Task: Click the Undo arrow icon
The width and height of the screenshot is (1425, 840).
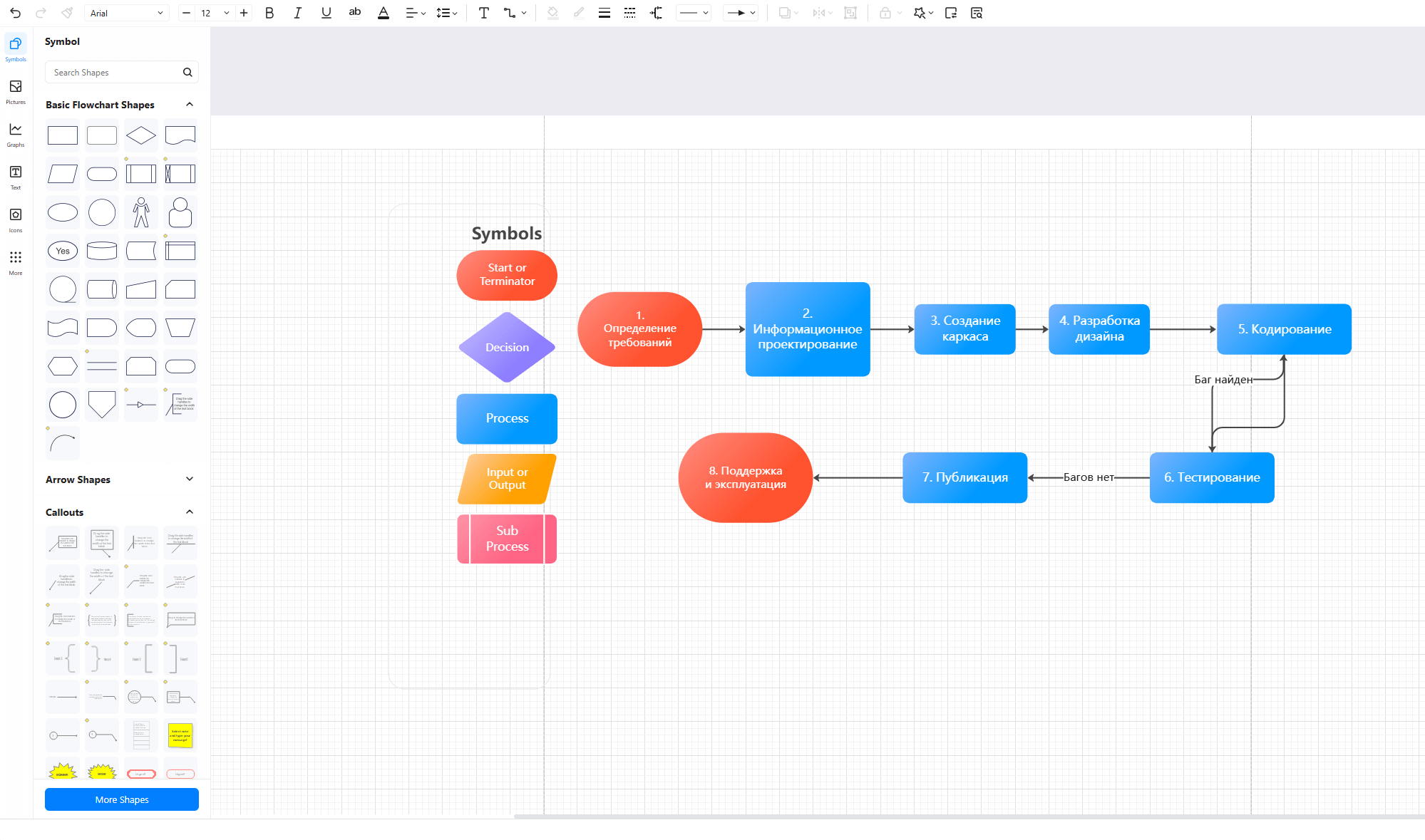Action: pyautogui.click(x=16, y=13)
